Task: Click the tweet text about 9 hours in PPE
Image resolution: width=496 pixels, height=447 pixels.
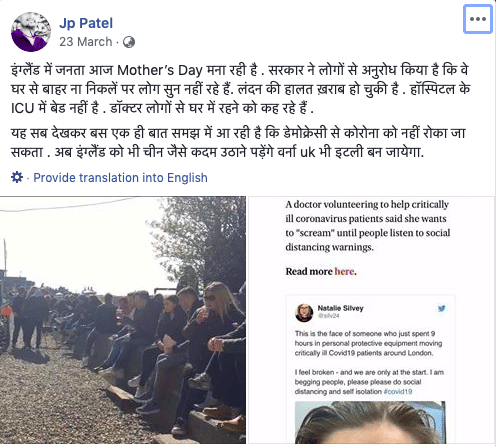Action: (x=368, y=343)
